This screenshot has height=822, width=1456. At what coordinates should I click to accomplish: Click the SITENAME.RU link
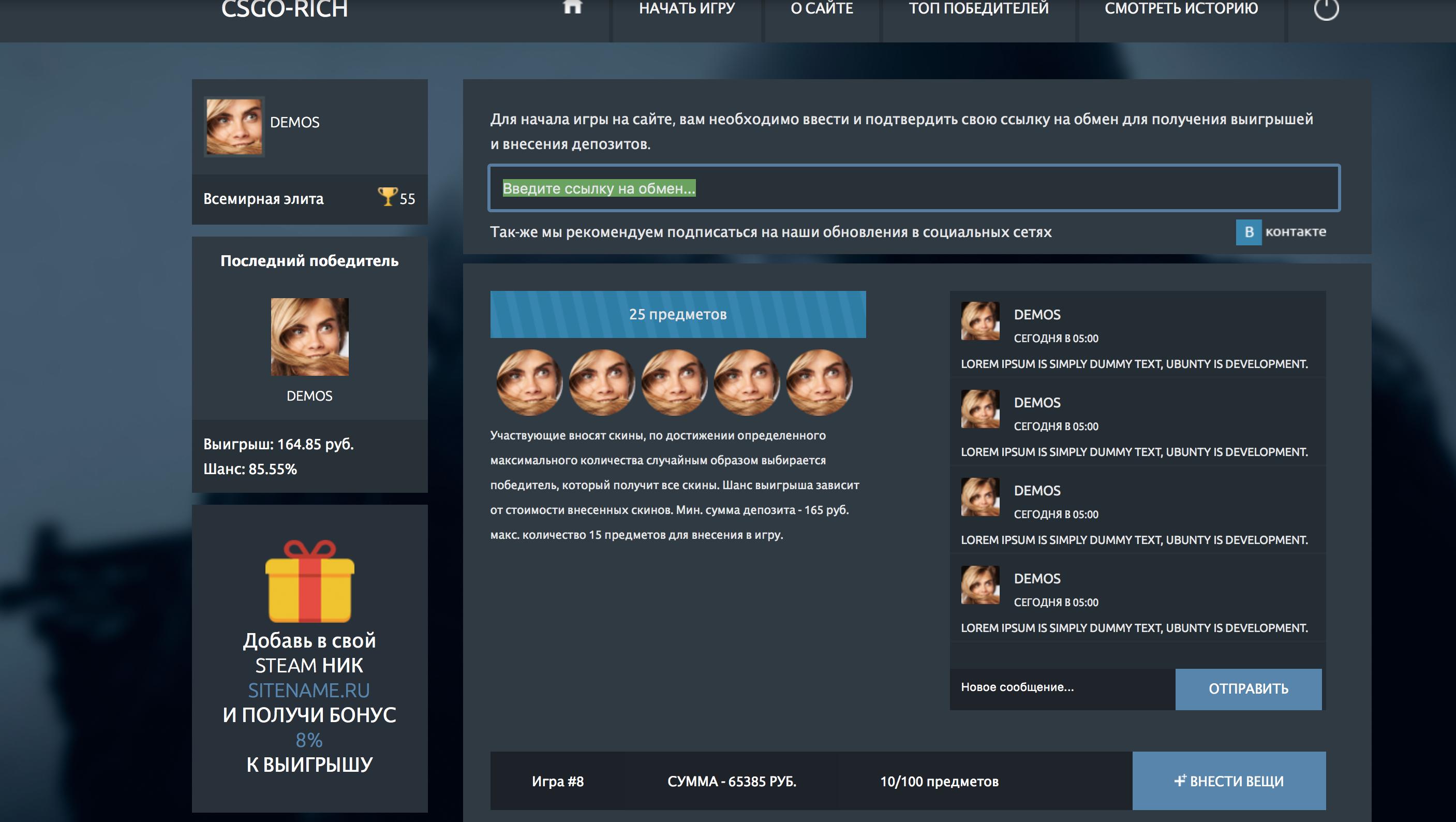pyautogui.click(x=309, y=691)
